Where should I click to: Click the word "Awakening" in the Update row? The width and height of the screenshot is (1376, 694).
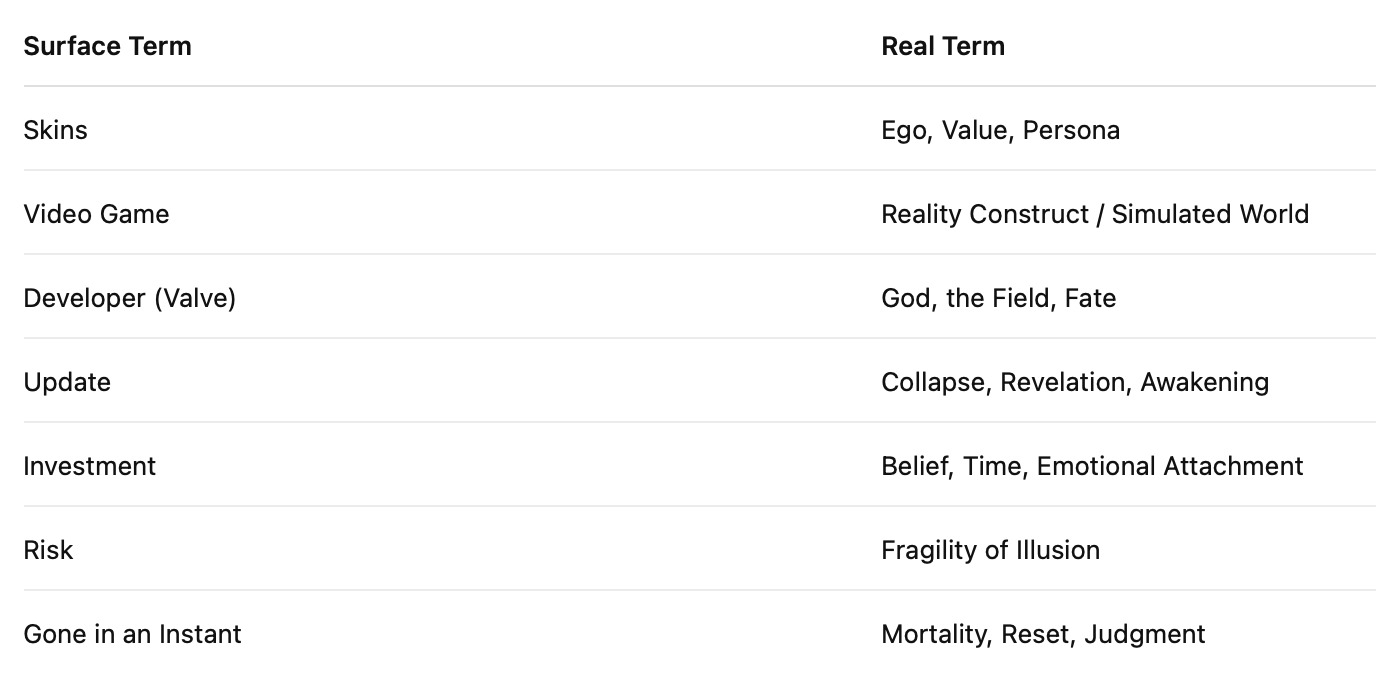[1204, 382]
